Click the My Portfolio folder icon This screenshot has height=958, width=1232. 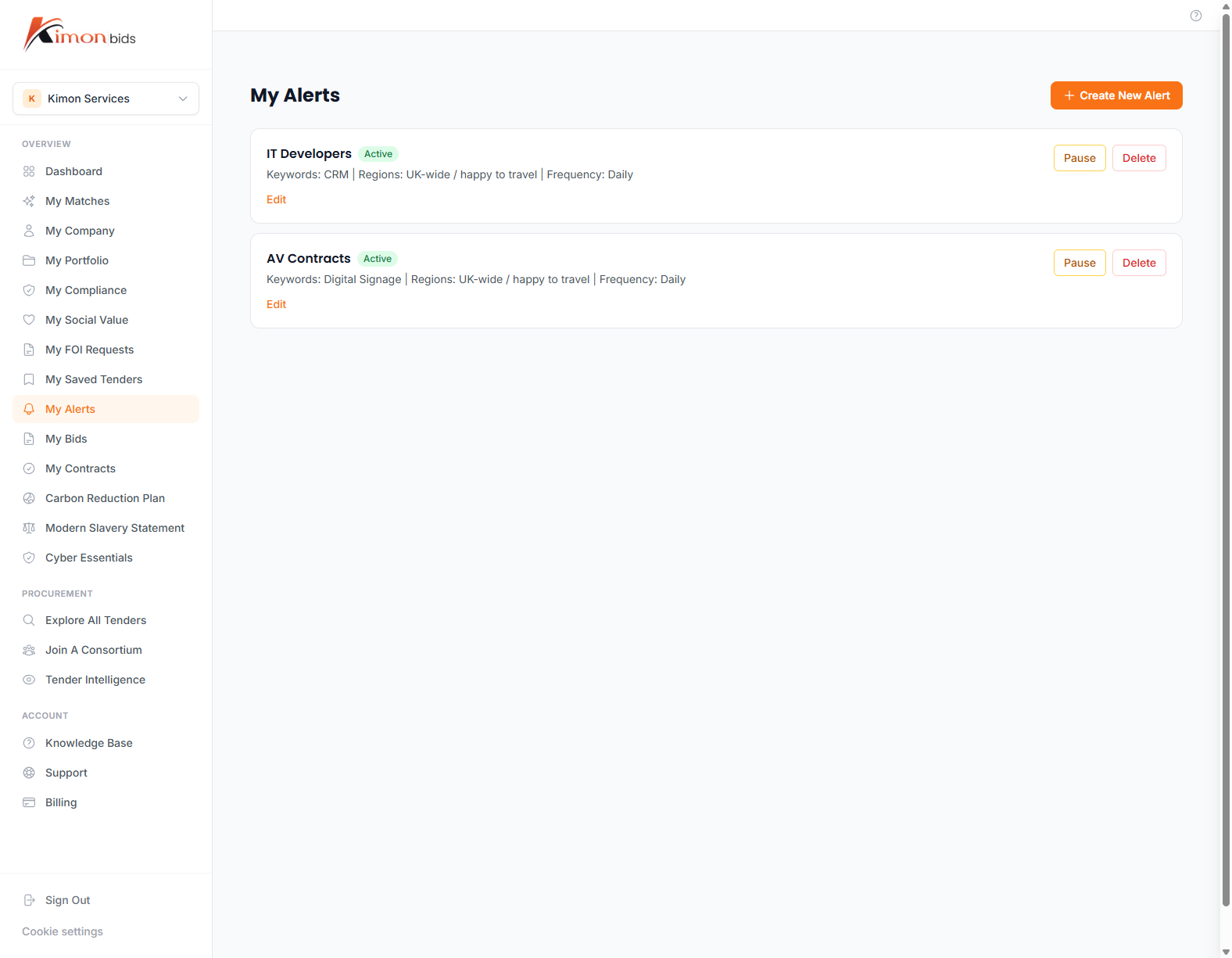[x=29, y=260]
